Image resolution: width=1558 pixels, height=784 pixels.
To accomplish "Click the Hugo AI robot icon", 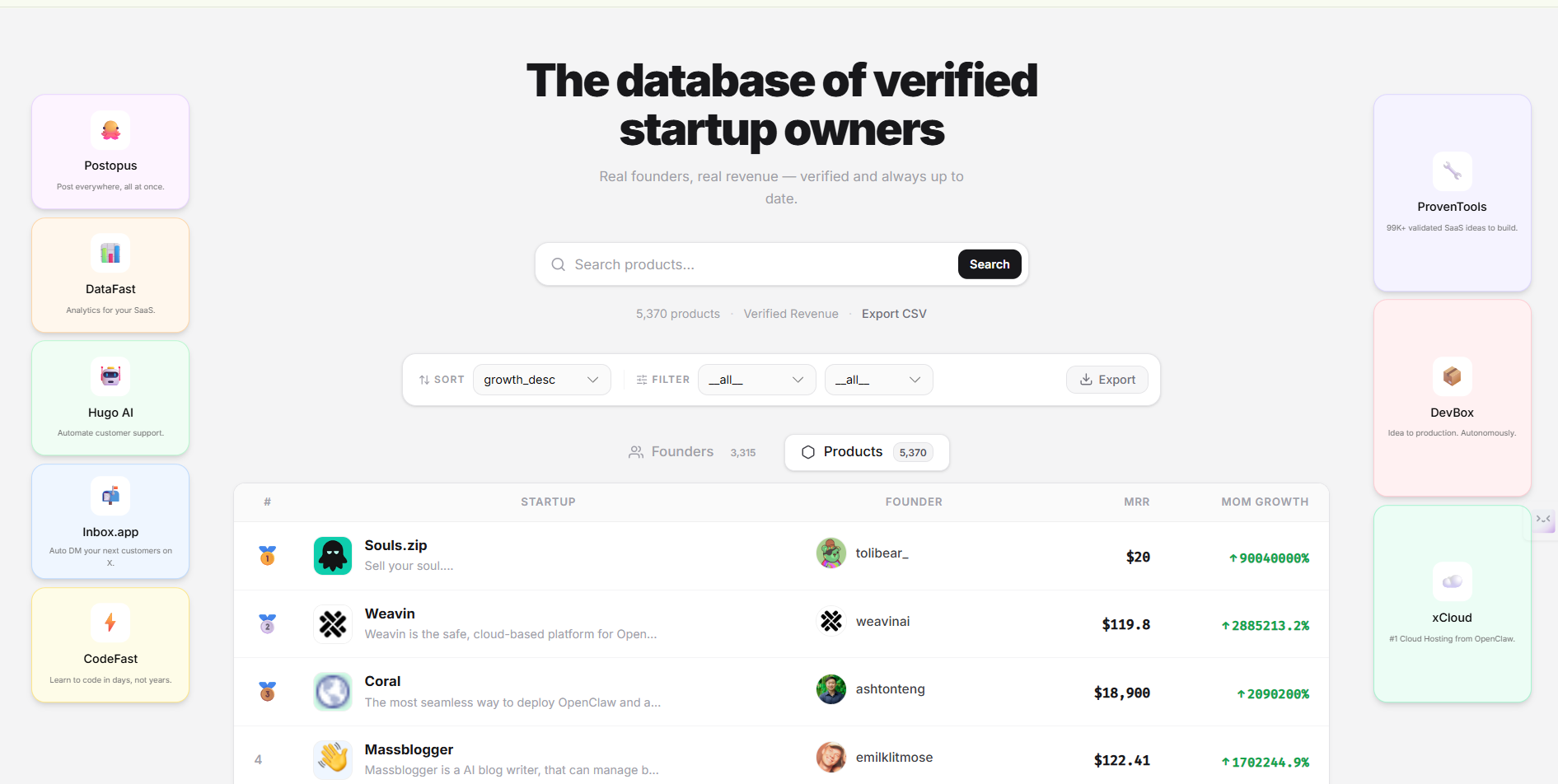I will [110, 376].
